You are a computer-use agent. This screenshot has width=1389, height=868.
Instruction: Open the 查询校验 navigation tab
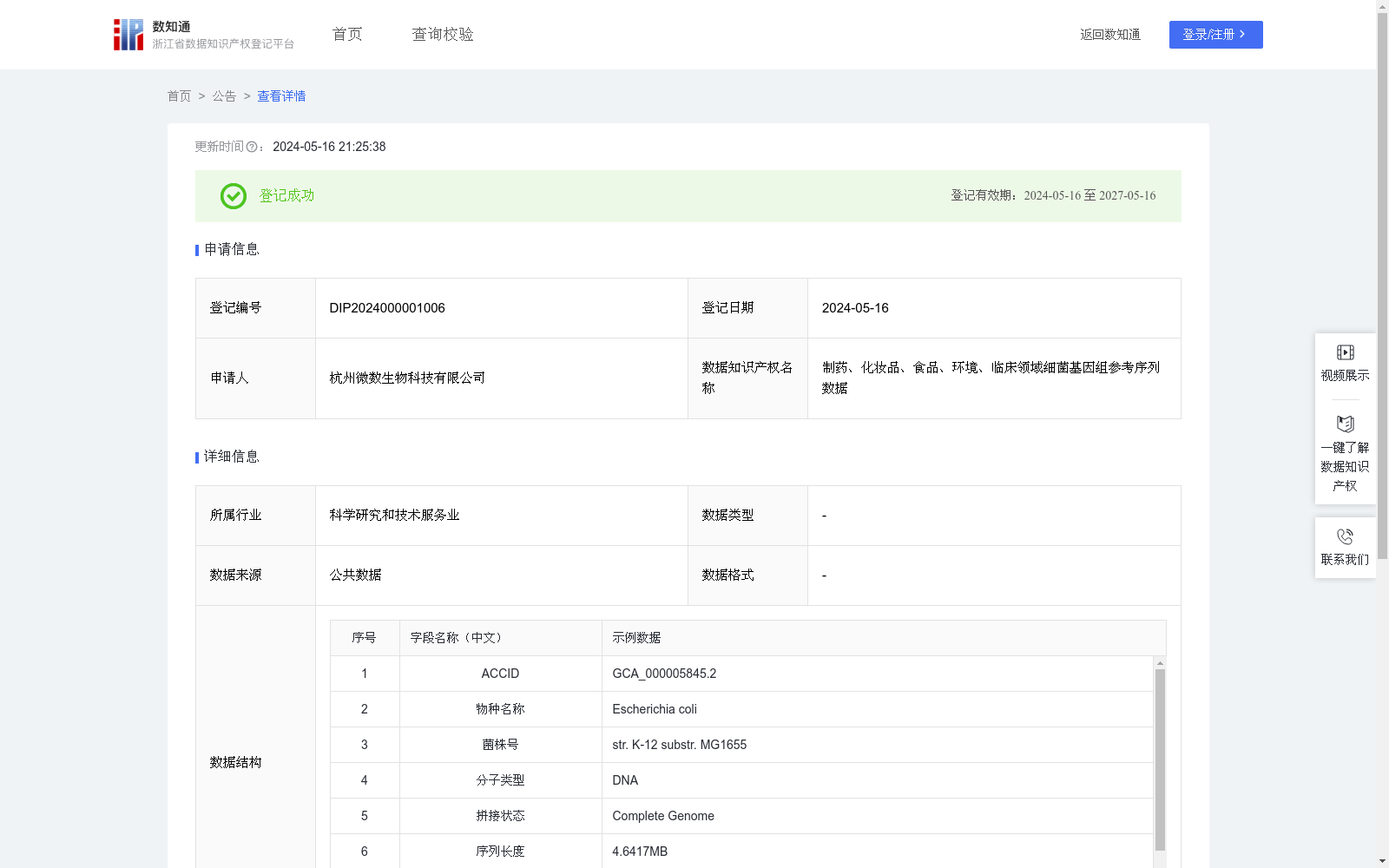pyautogui.click(x=443, y=35)
